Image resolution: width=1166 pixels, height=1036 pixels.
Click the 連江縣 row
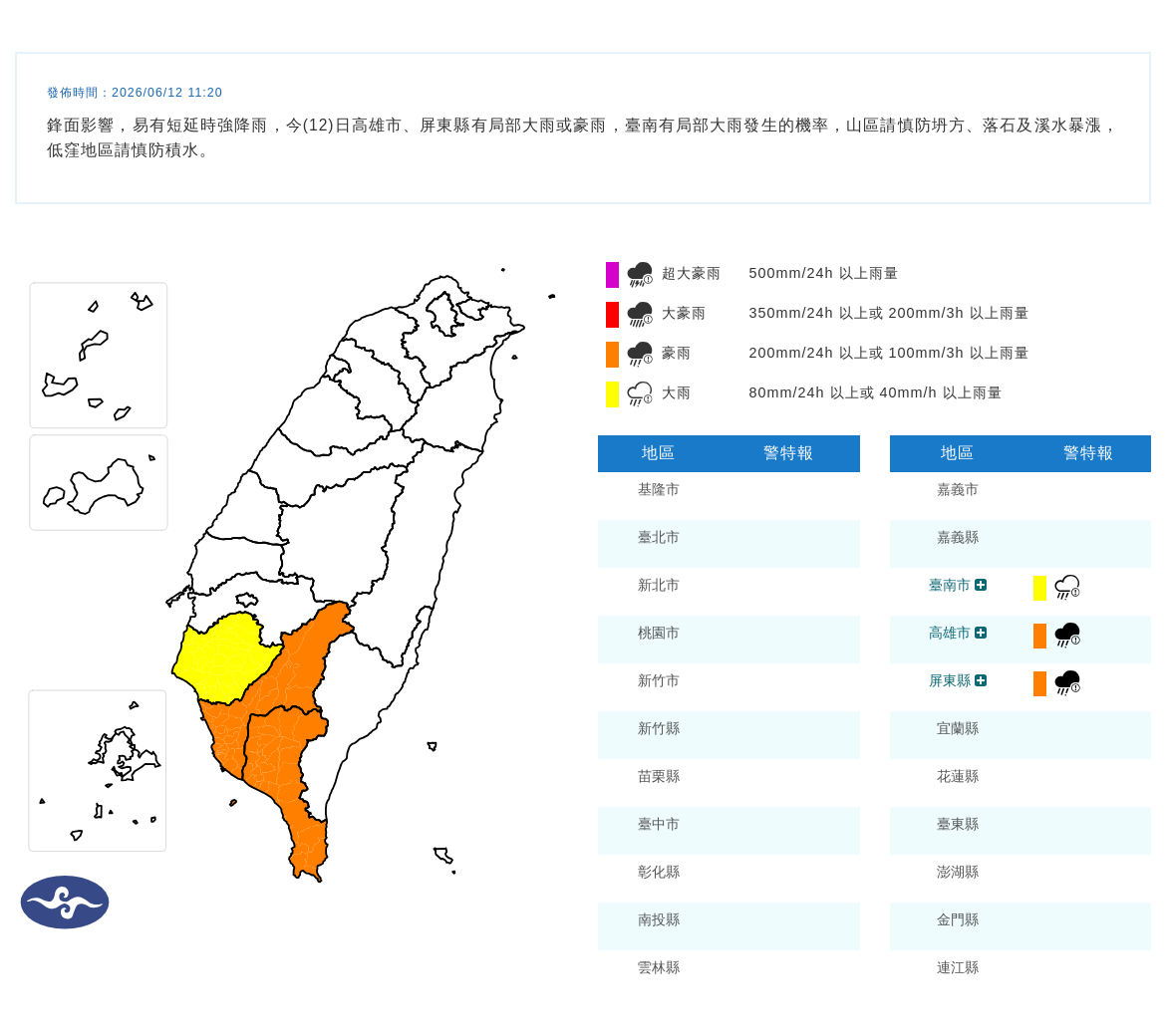point(1020,974)
